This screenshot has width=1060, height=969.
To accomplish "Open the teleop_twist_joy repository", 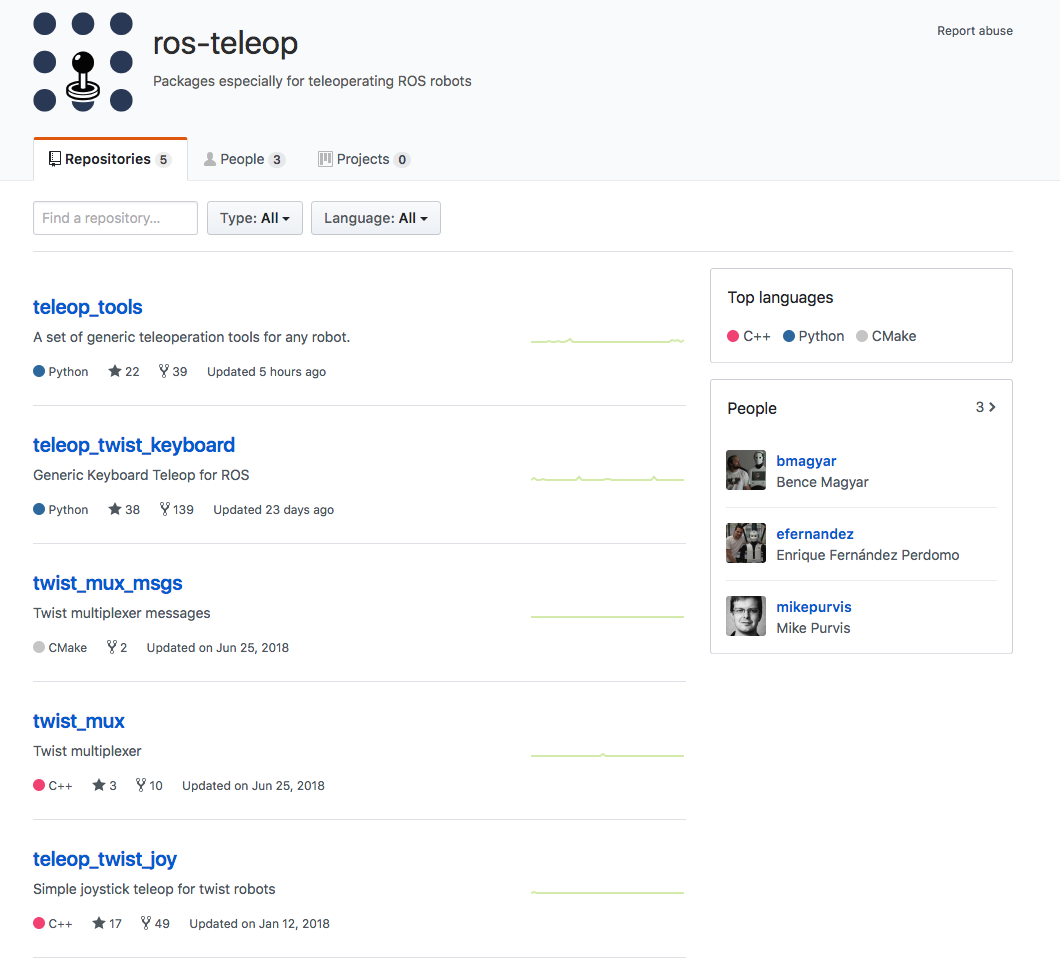I will click(105, 859).
